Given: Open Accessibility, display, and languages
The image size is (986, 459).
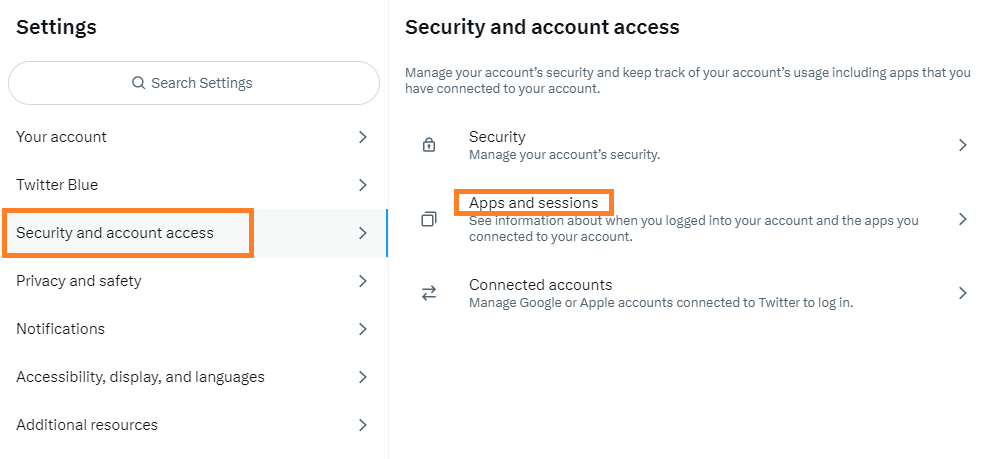Looking at the screenshot, I should point(194,377).
